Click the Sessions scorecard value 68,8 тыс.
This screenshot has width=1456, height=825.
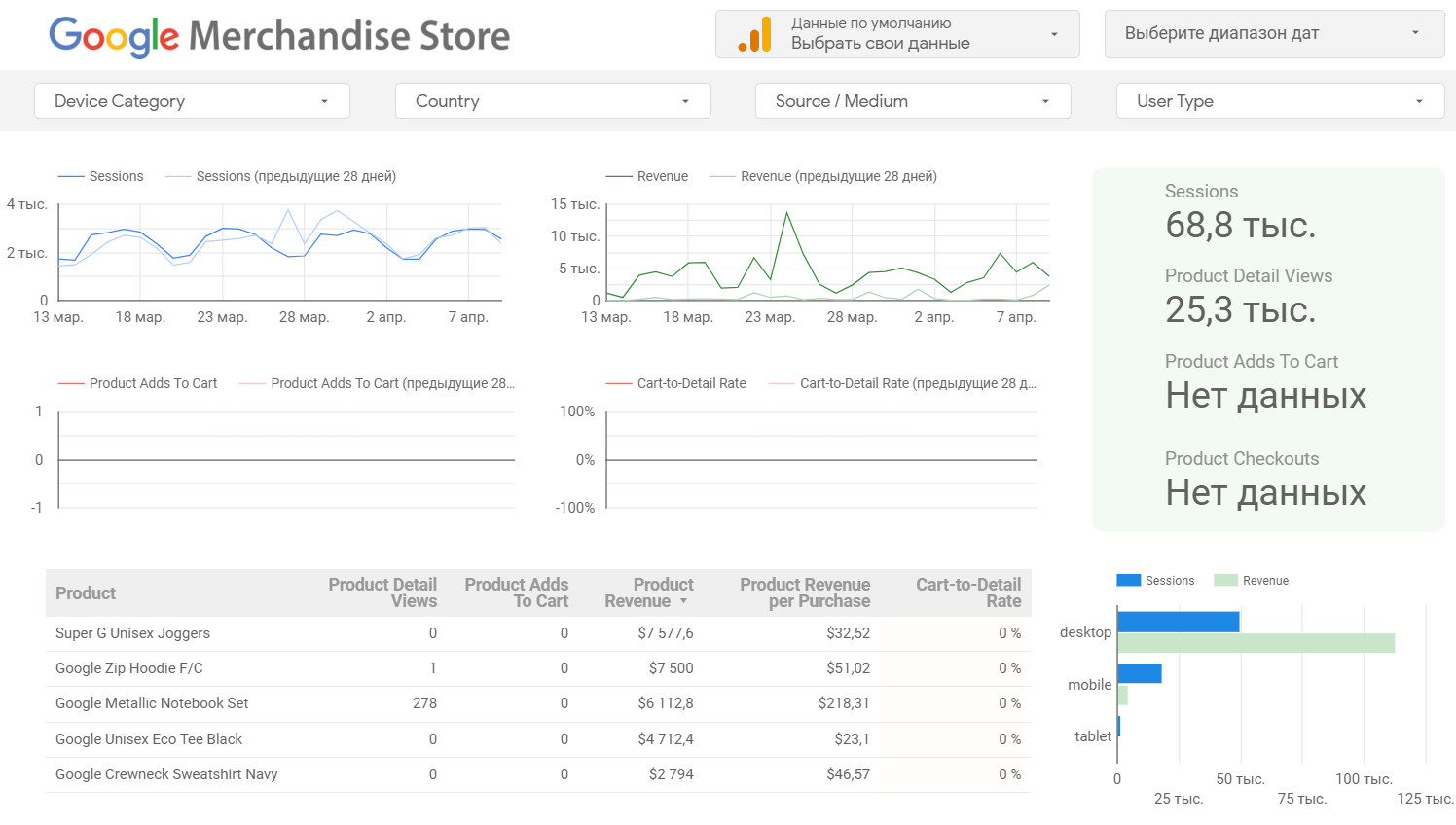[1240, 226]
